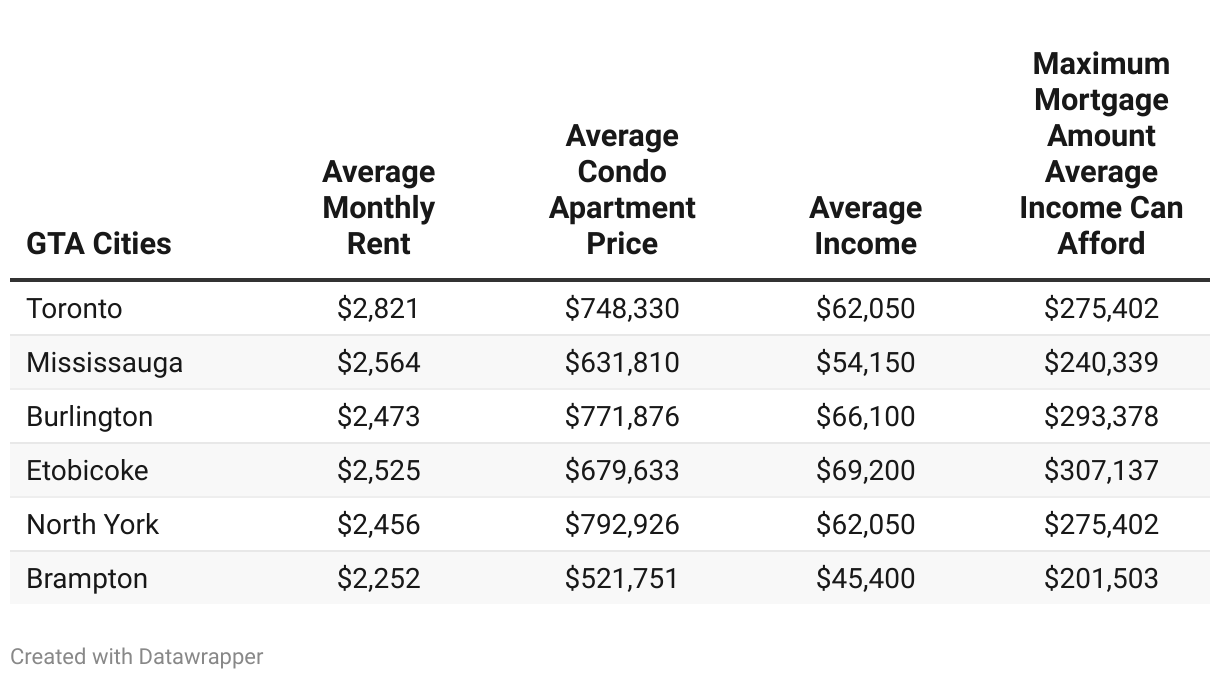Click the Mississauga city cell
This screenshot has height=680, width=1220.
click(105, 362)
